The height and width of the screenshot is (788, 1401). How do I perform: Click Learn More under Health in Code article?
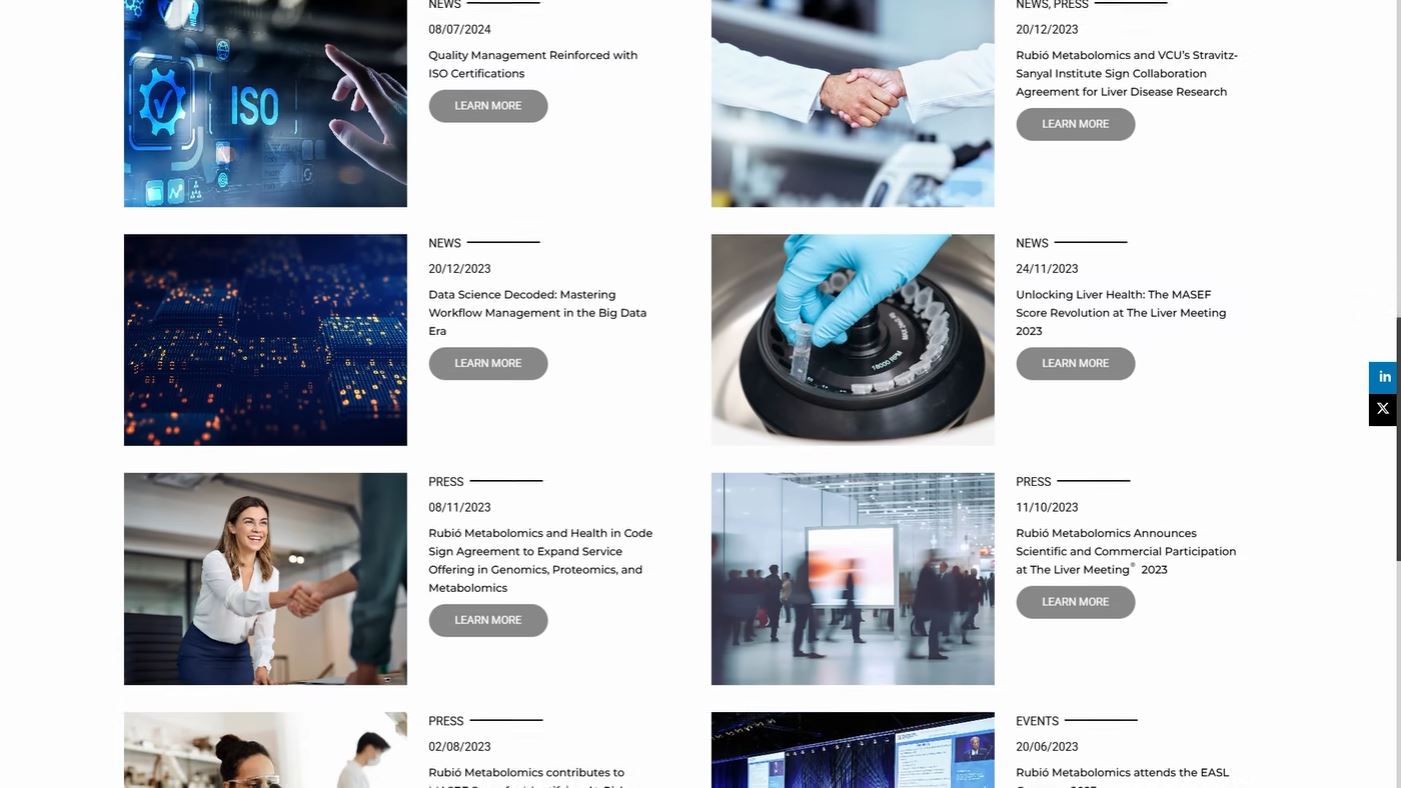[488, 620]
